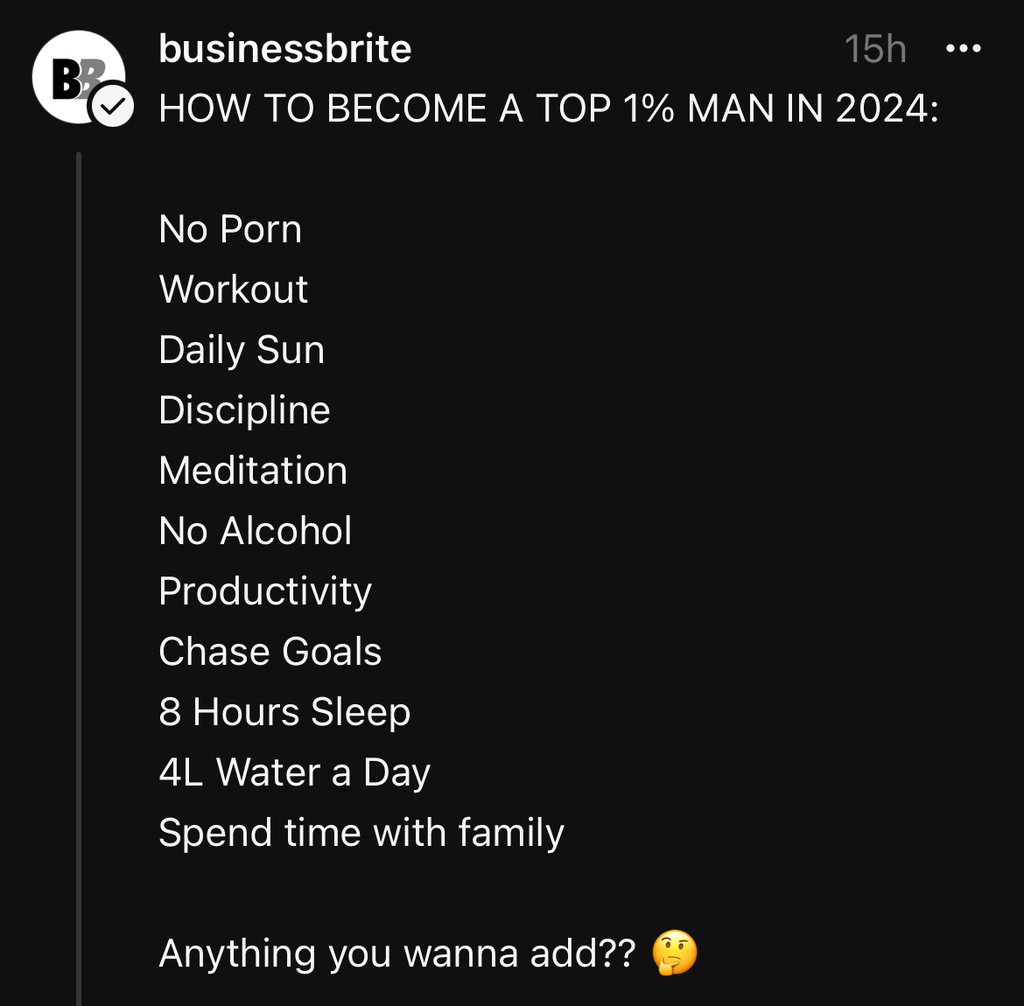The image size is (1024, 1006).
Task: Click the "Chase Goals" line
Action: coord(270,652)
